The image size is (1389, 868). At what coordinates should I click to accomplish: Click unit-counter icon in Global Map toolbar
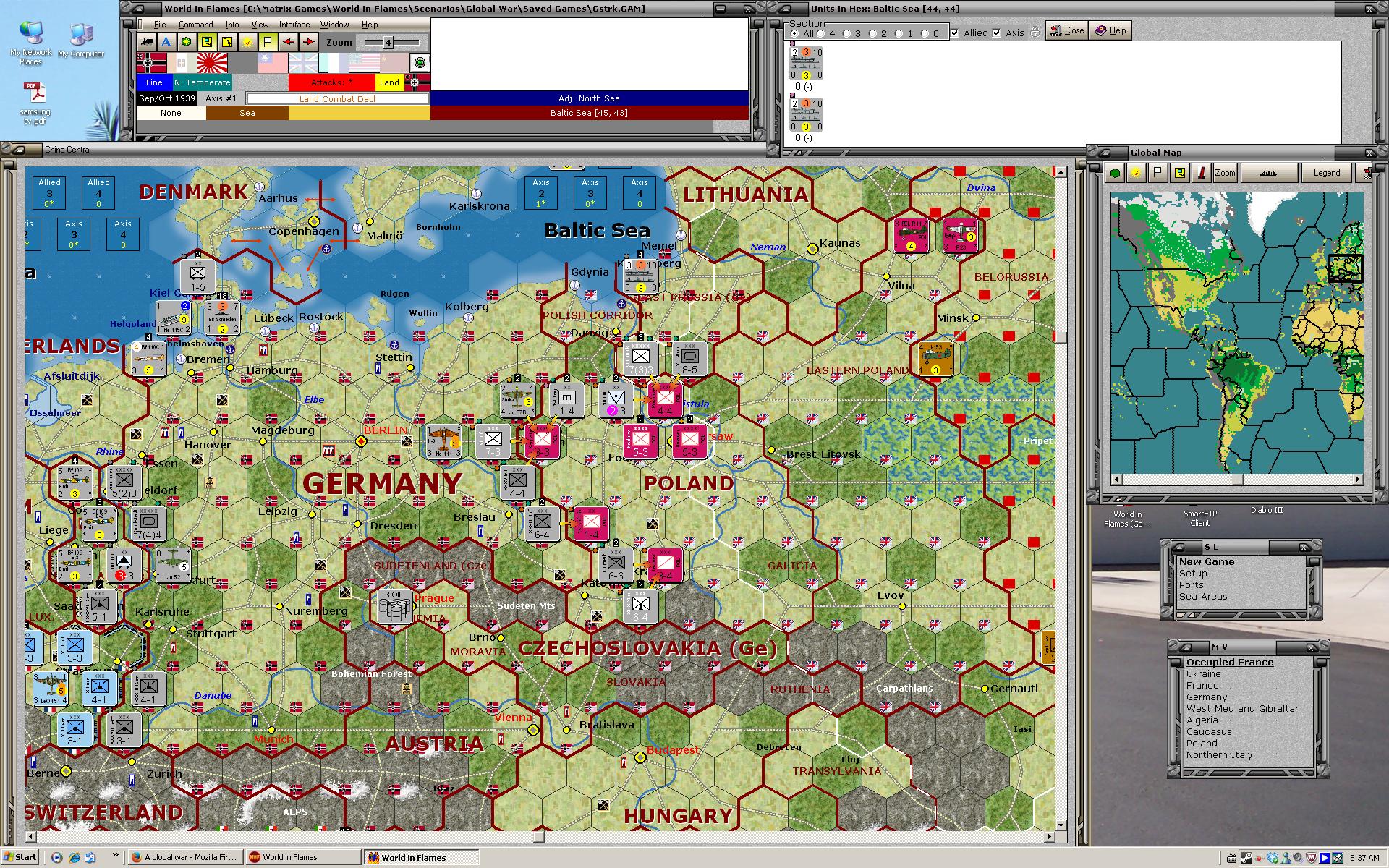click(x=1179, y=173)
